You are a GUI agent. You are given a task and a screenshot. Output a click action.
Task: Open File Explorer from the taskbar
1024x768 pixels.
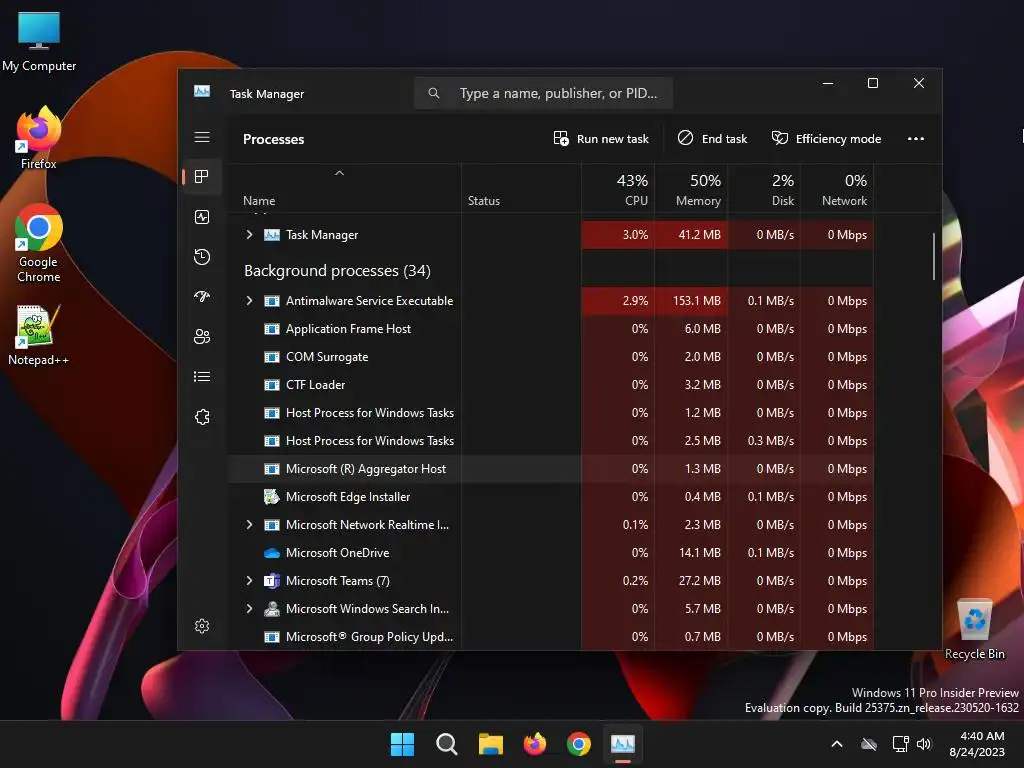pyautogui.click(x=490, y=744)
